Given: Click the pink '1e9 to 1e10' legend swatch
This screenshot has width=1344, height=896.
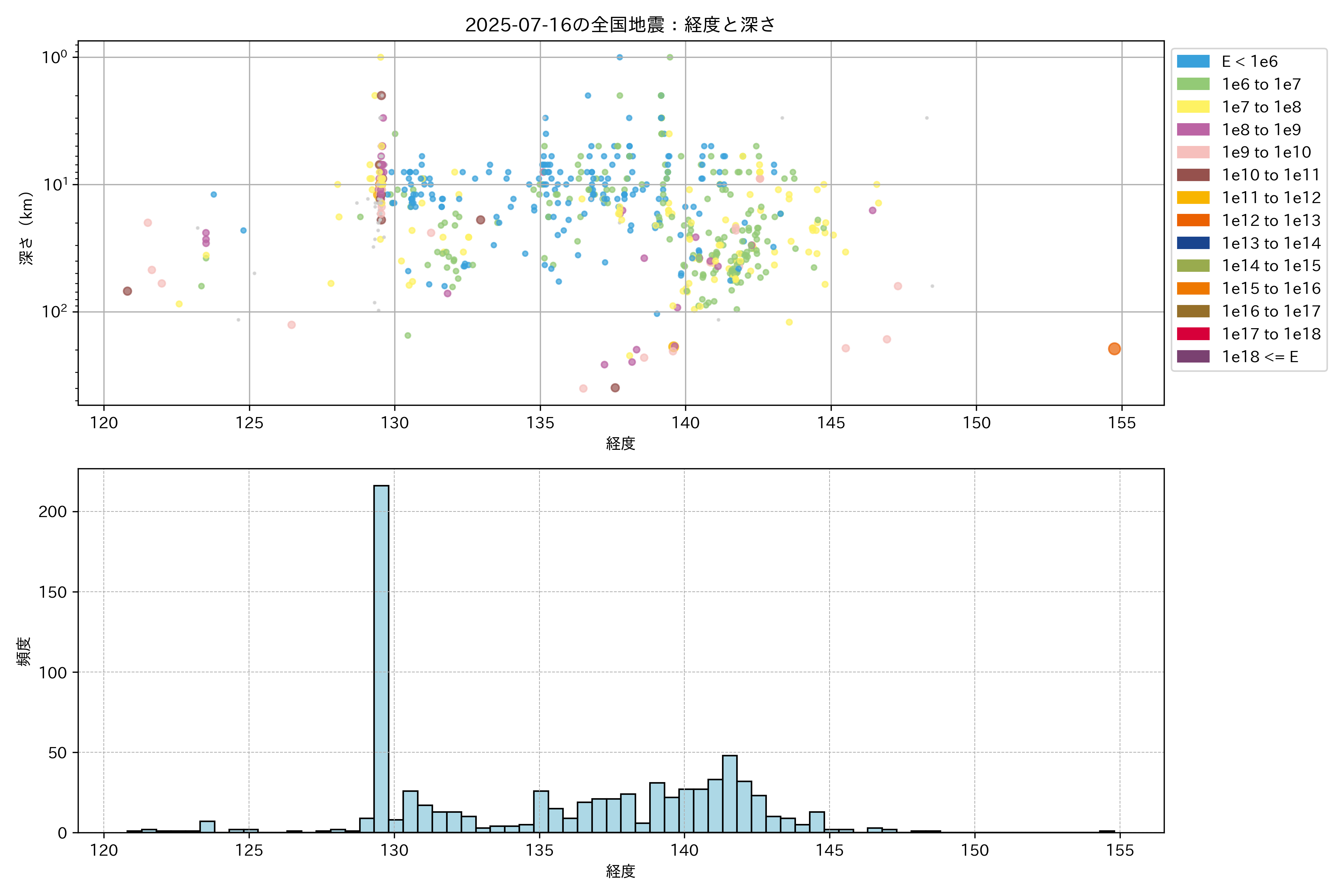Looking at the screenshot, I should (1192, 152).
